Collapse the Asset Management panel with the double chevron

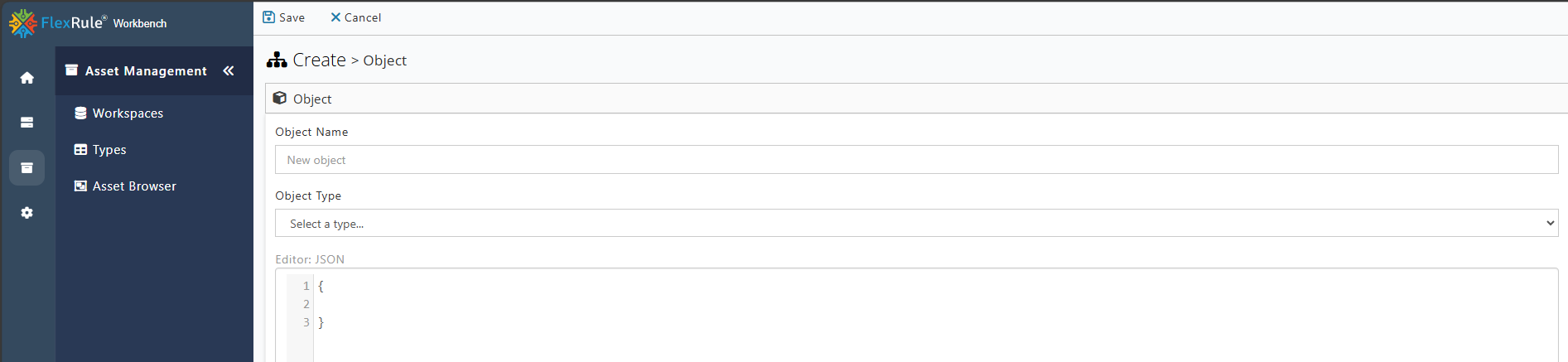pyautogui.click(x=229, y=71)
